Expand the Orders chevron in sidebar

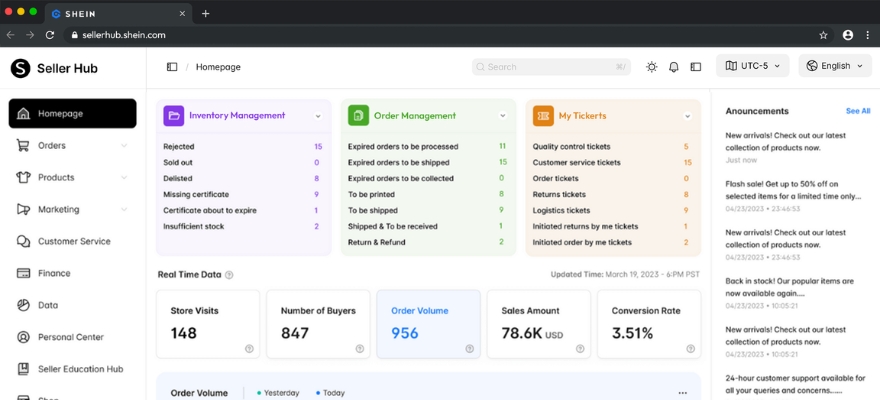coord(124,146)
